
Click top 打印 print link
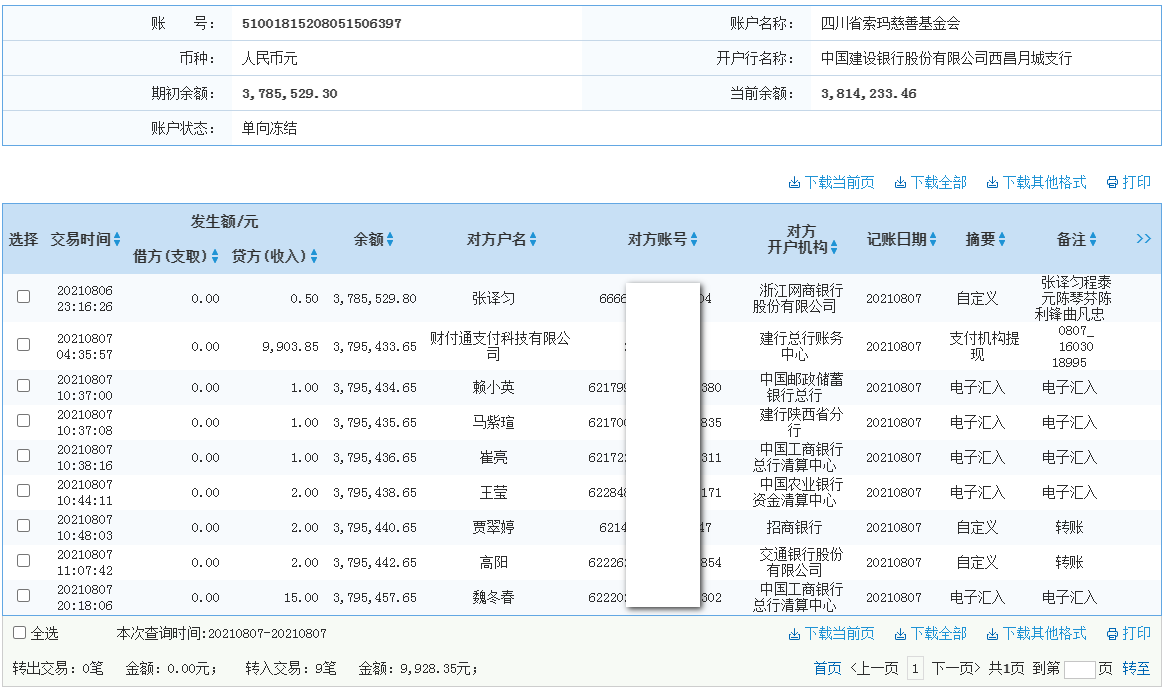1129,183
